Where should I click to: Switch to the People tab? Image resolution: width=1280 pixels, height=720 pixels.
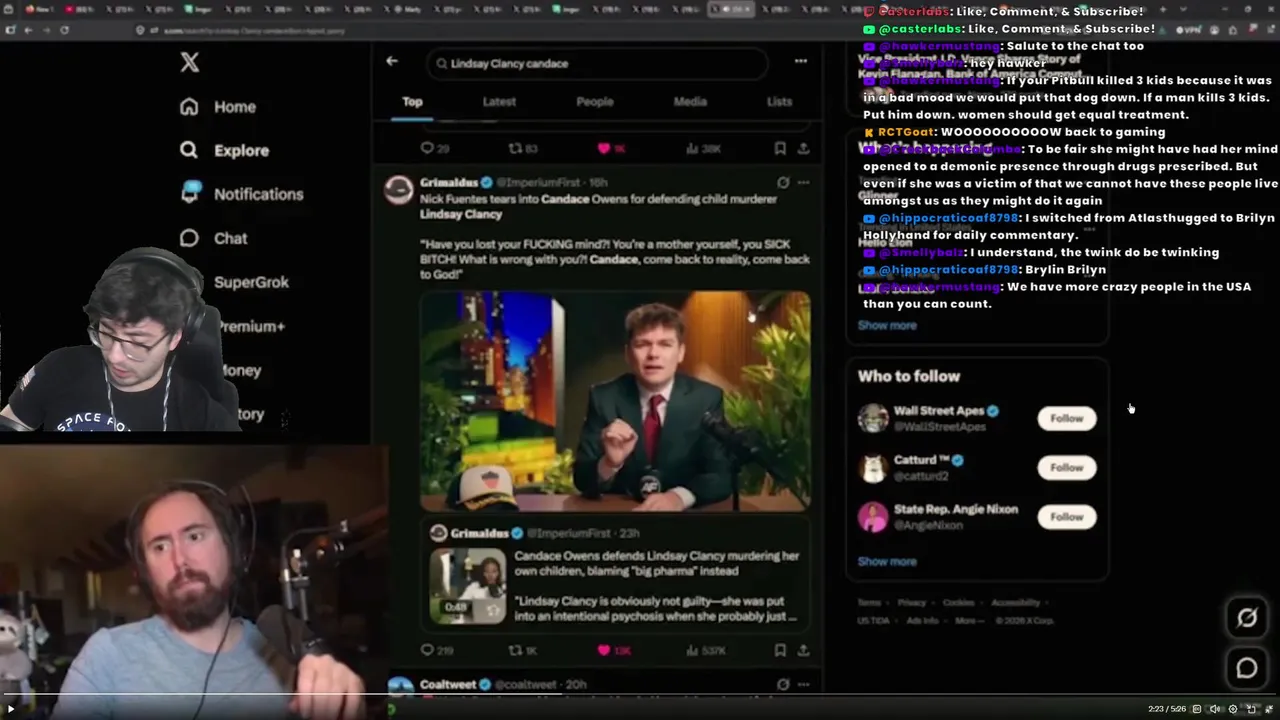tap(594, 101)
